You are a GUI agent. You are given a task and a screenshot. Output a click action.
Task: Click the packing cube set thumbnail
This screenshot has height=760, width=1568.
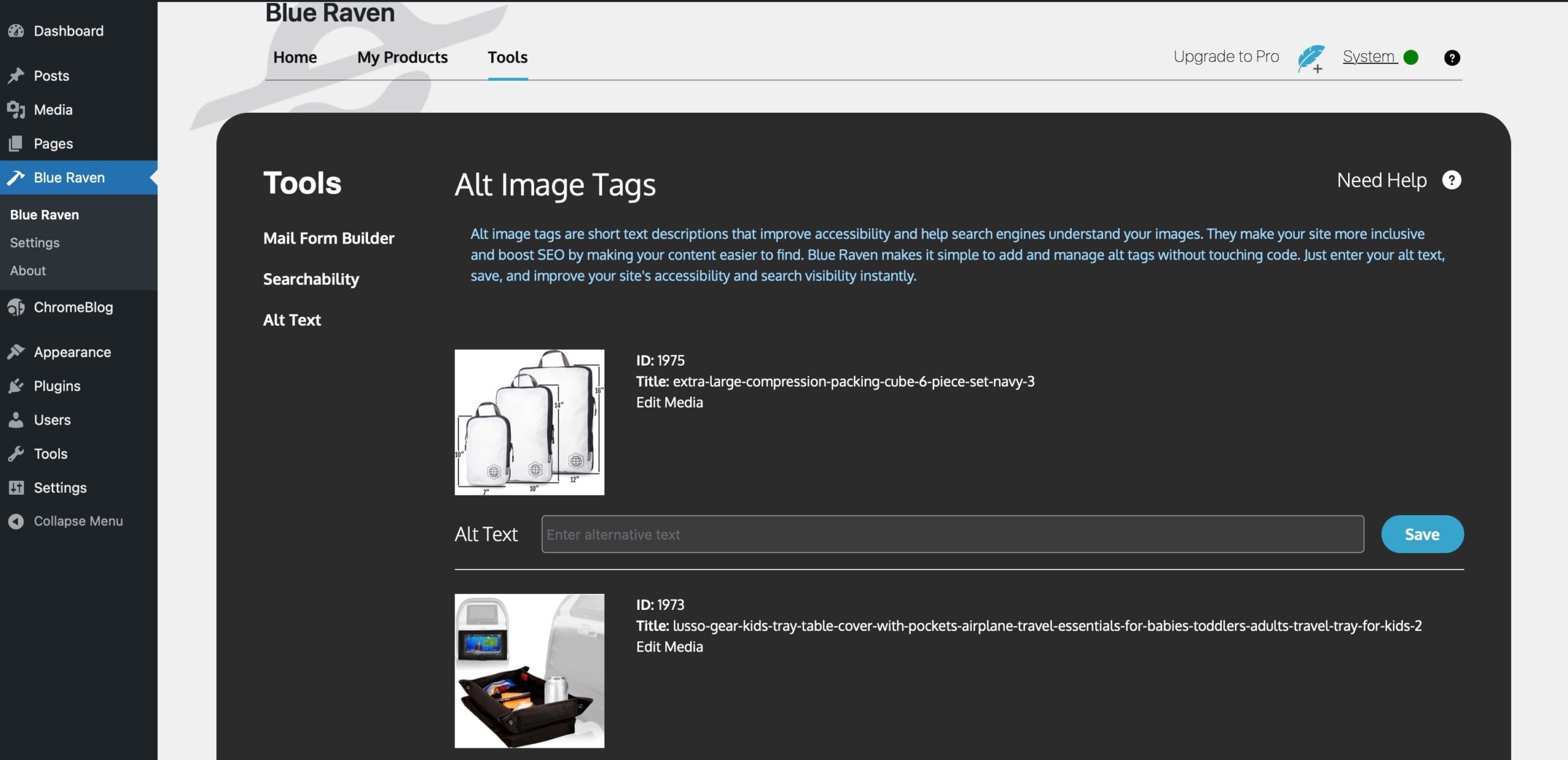(x=529, y=422)
